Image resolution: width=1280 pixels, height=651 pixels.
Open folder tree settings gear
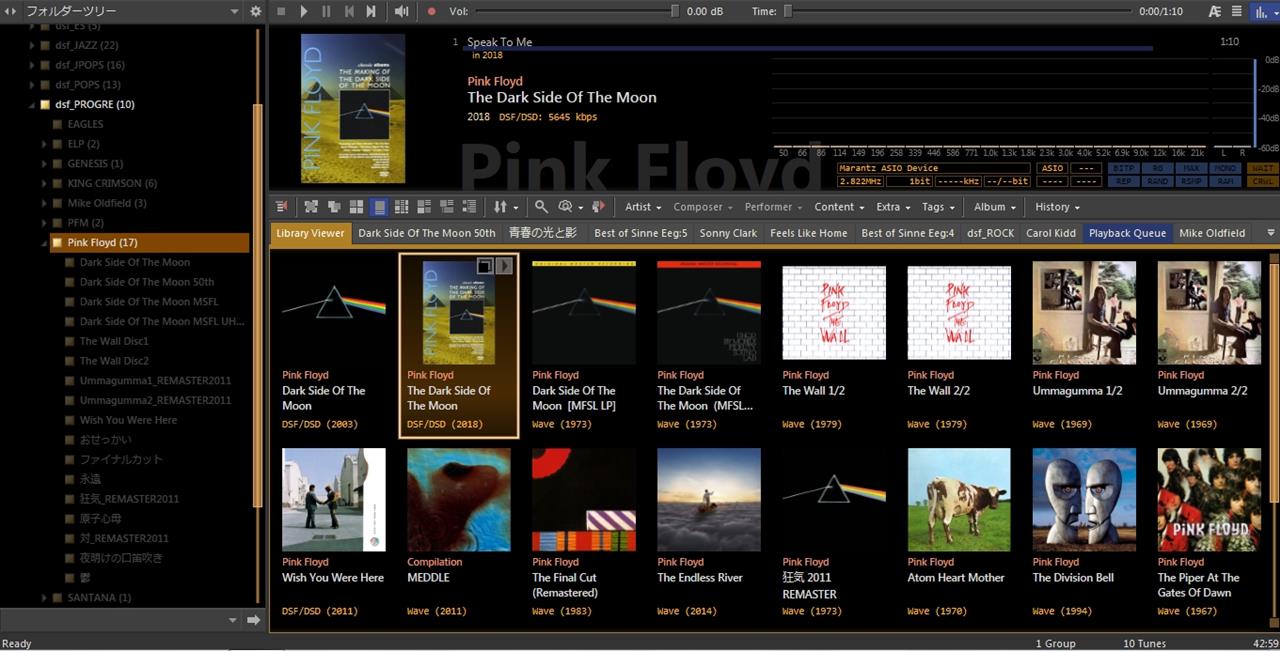pyautogui.click(x=255, y=11)
